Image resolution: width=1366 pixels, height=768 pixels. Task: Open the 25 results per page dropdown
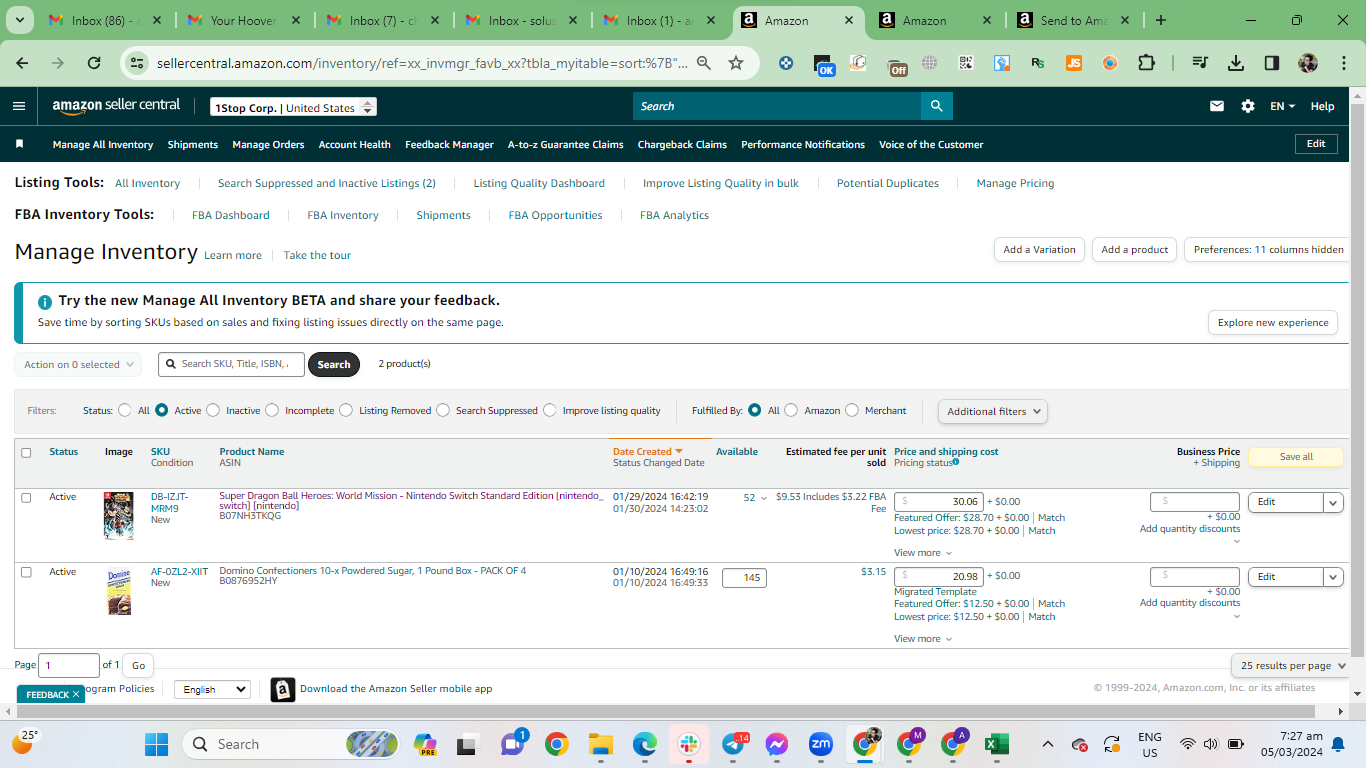coord(1293,665)
